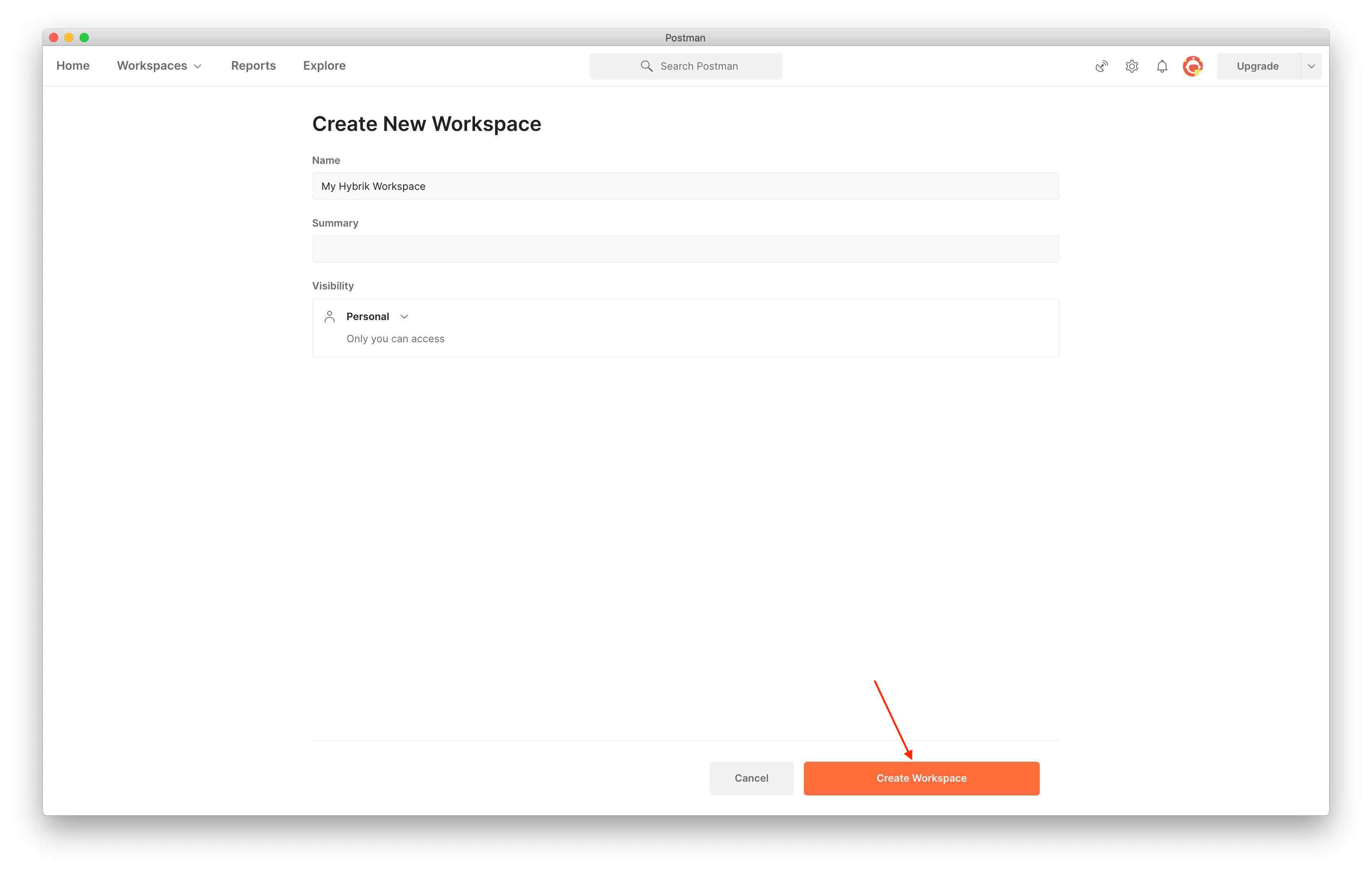Click the Cancel button
This screenshot has height=872, width=1372.
[x=751, y=778]
